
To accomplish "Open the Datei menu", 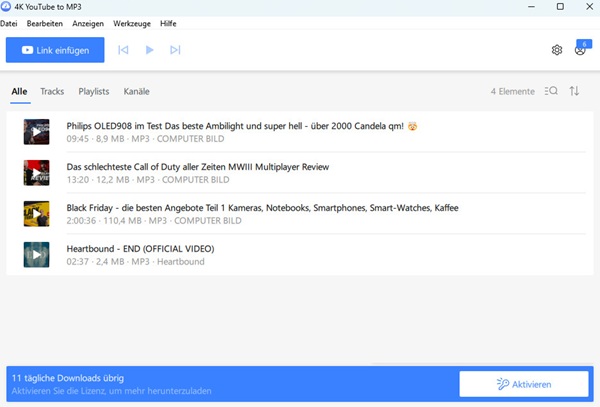I will (9, 23).
